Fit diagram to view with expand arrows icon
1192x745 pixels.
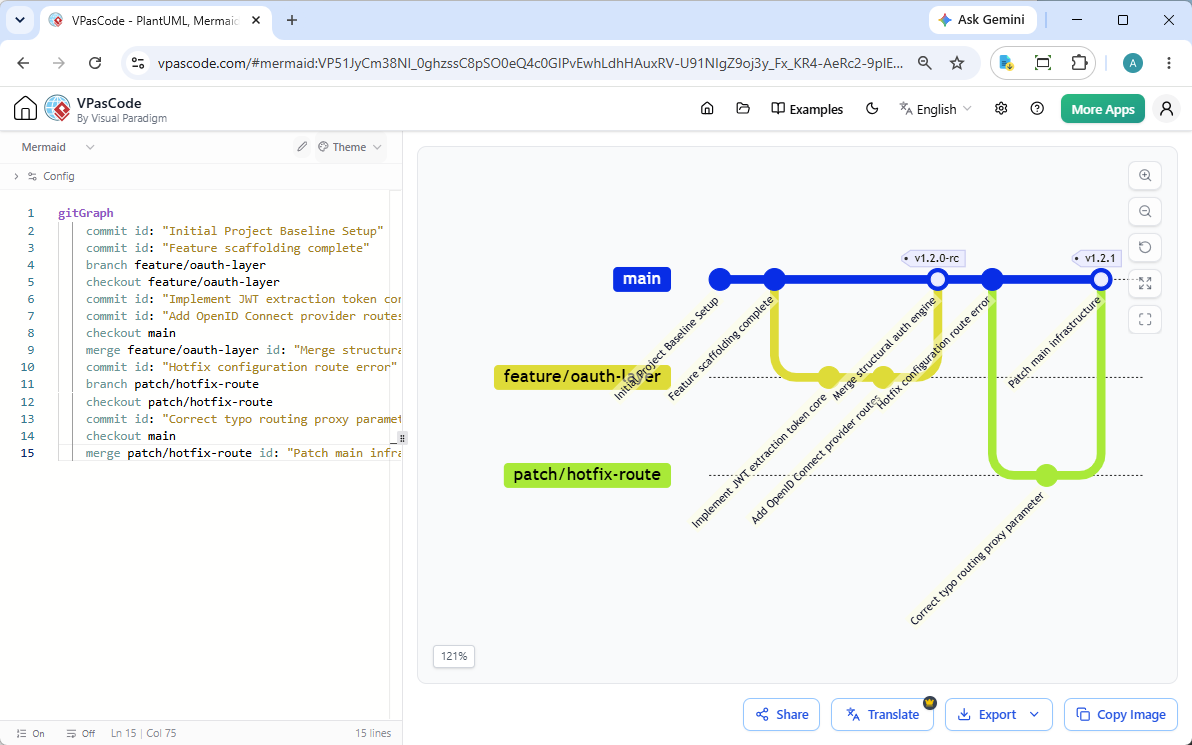1145,284
